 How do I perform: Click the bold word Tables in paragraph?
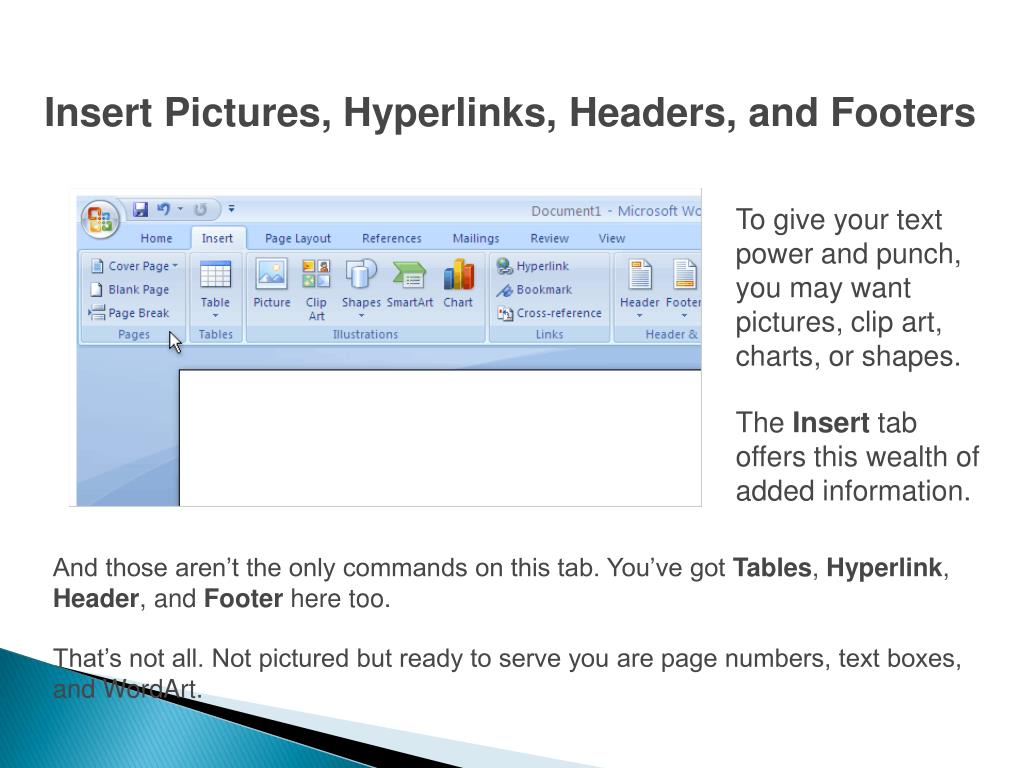tap(772, 568)
